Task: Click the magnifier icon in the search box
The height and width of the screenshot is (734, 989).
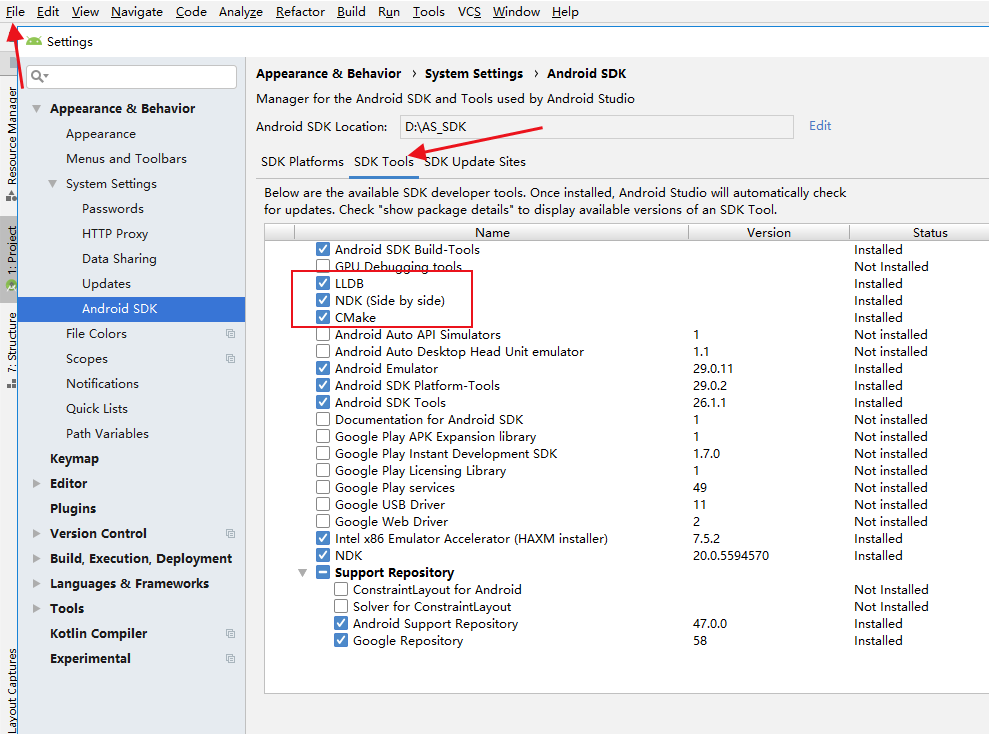Action: coord(37,76)
